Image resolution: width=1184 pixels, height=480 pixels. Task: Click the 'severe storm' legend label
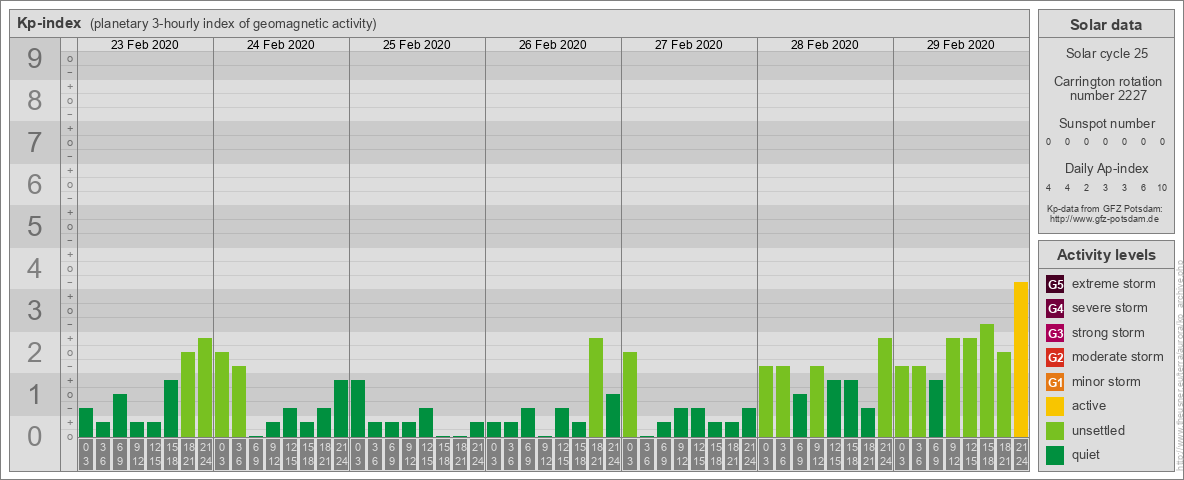[x=1110, y=308]
